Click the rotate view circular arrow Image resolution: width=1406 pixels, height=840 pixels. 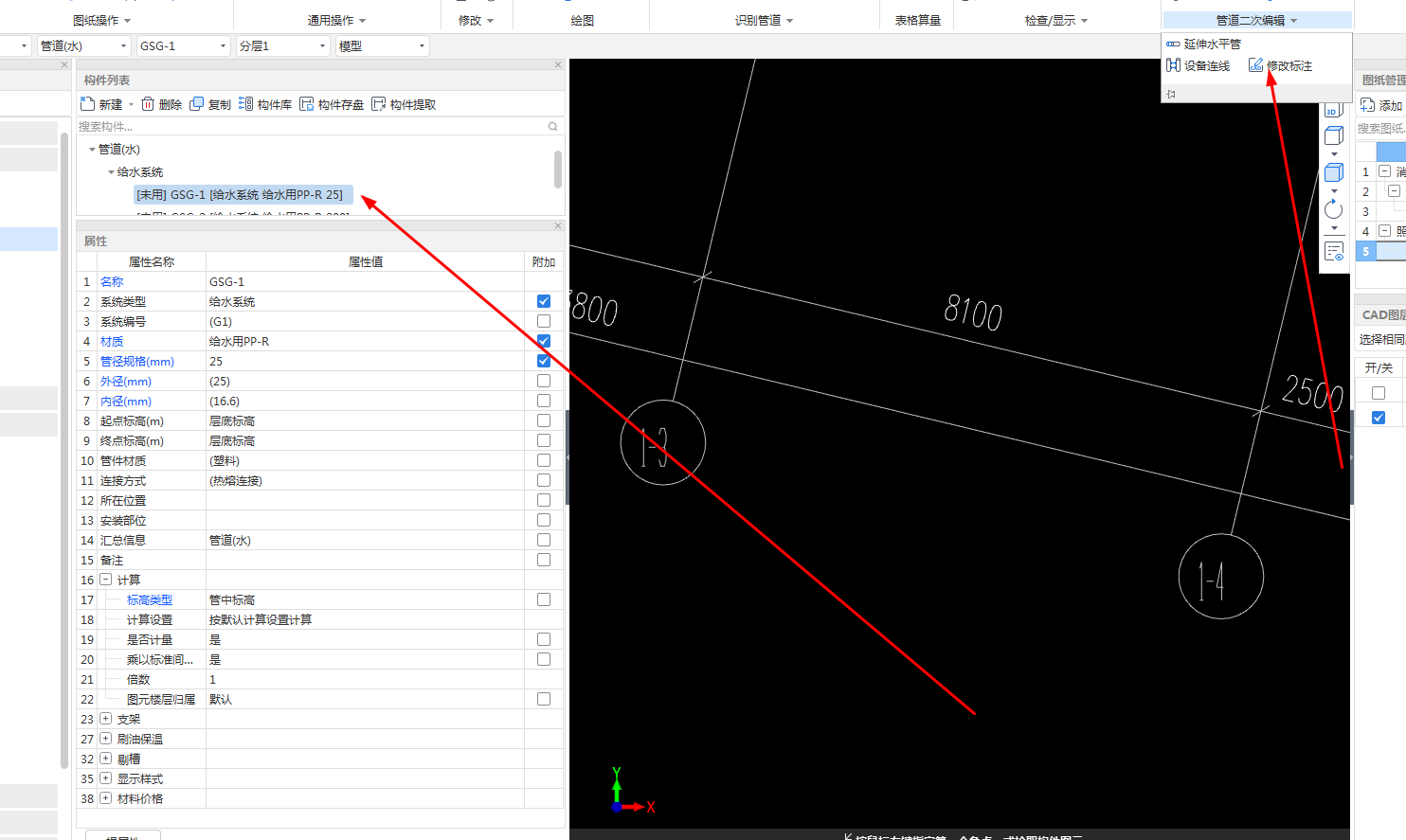point(1334,209)
